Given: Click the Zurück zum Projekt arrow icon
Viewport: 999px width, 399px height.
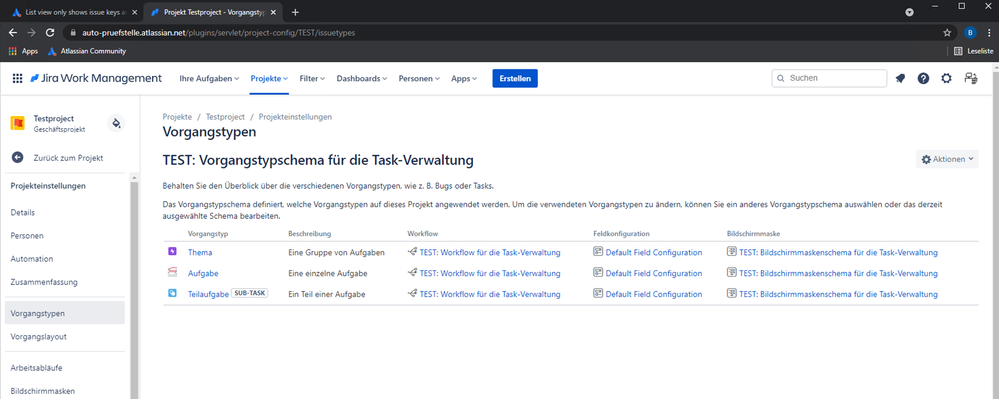Looking at the screenshot, I should click(x=18, y=158).
